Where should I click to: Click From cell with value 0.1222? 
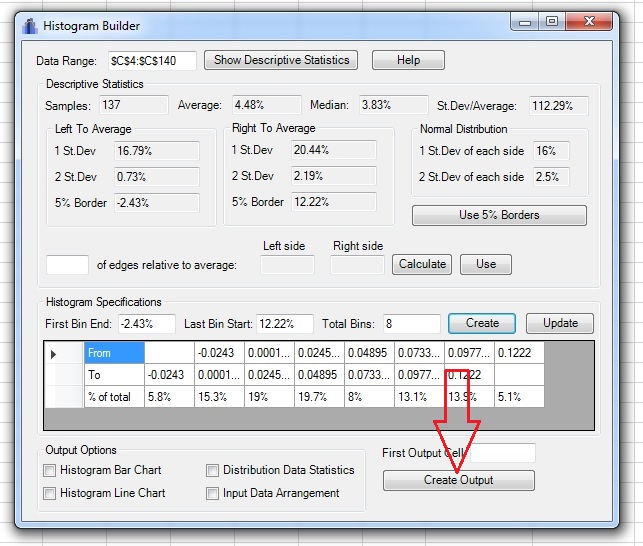click(x=519, y=353)
